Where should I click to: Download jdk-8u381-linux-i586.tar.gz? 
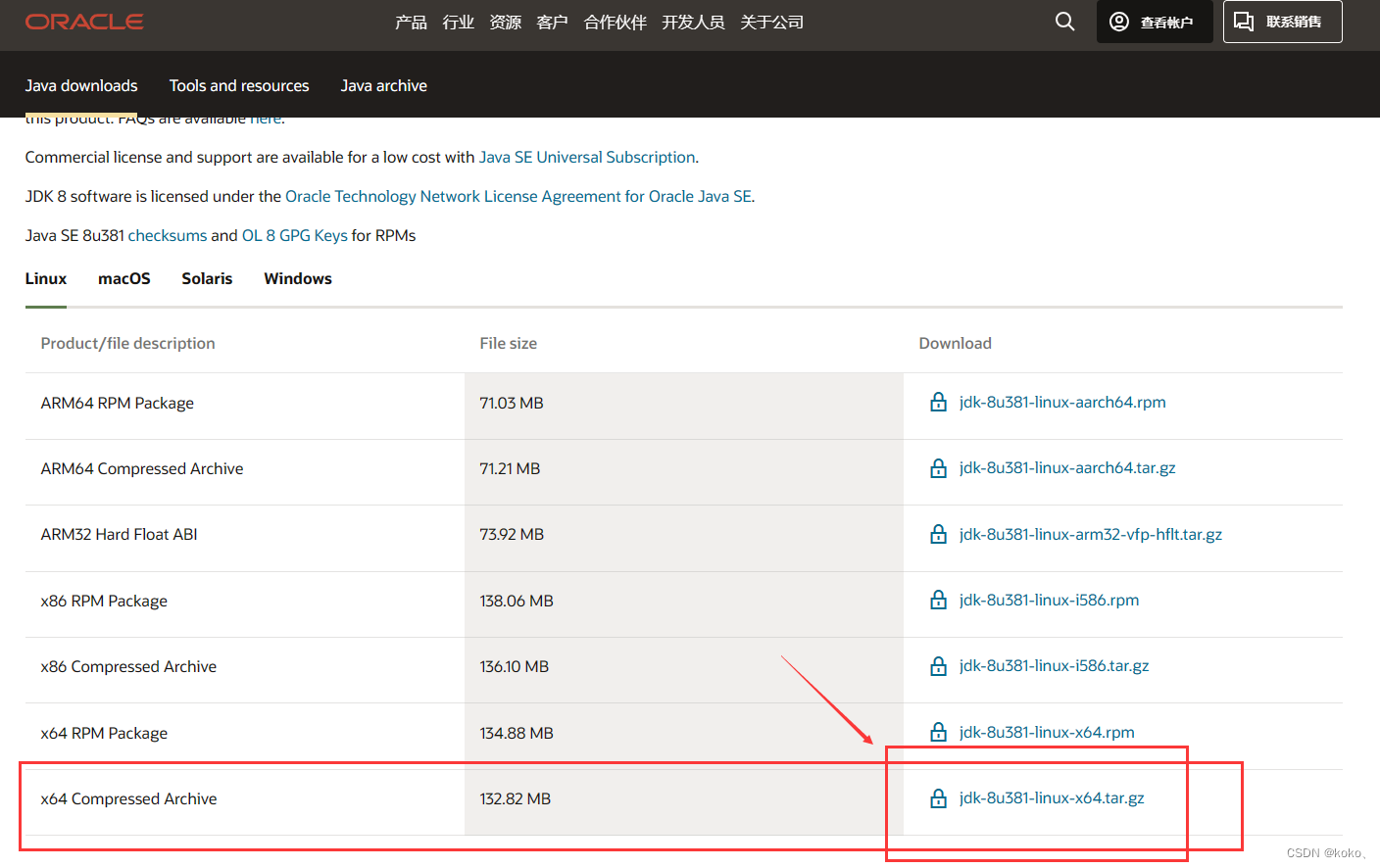pos(1054,665)
